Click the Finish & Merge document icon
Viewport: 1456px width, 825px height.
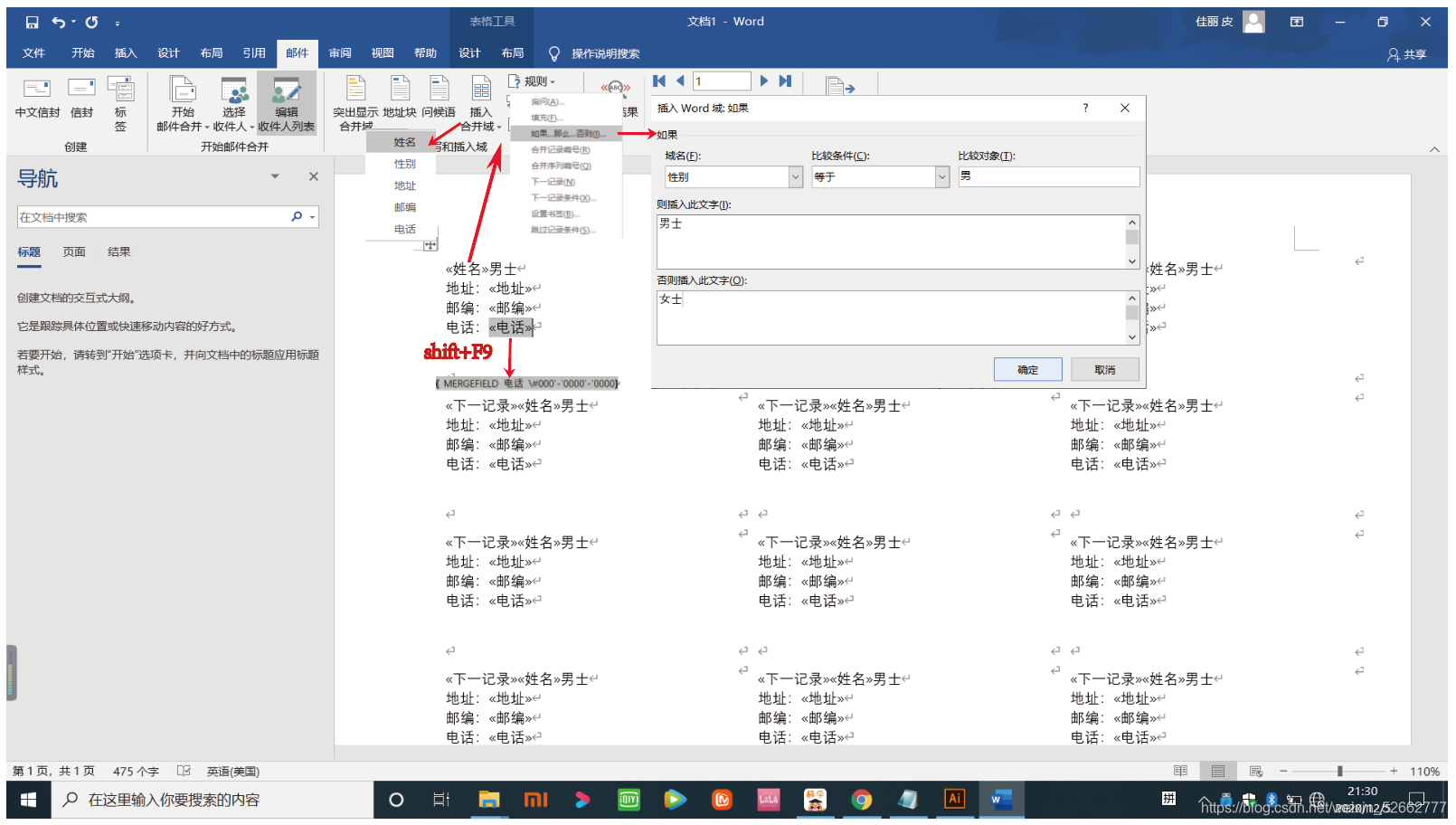[x=840, y=87]
